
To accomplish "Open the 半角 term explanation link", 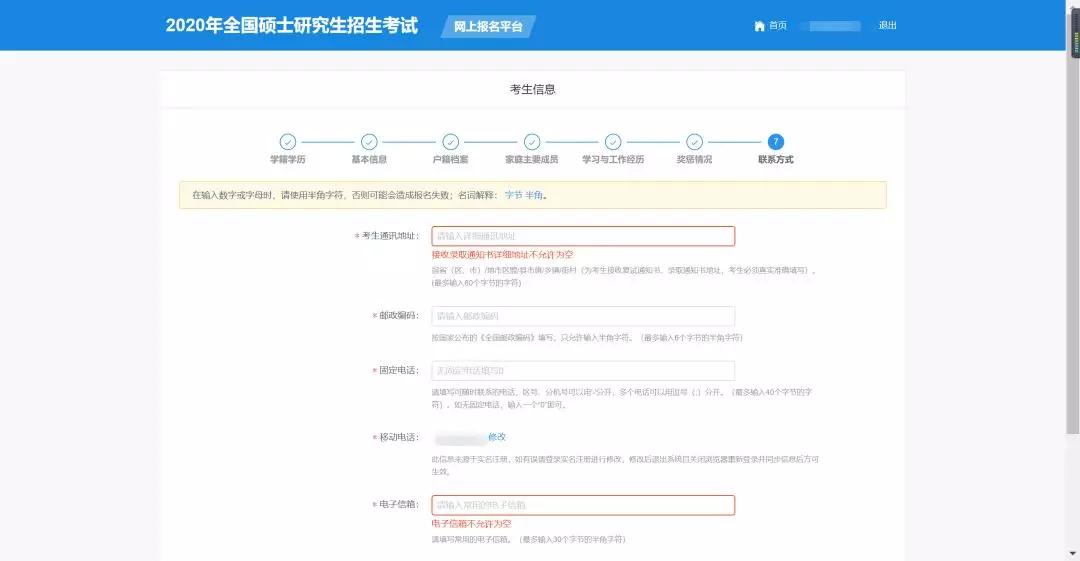I will click(534, 195).
